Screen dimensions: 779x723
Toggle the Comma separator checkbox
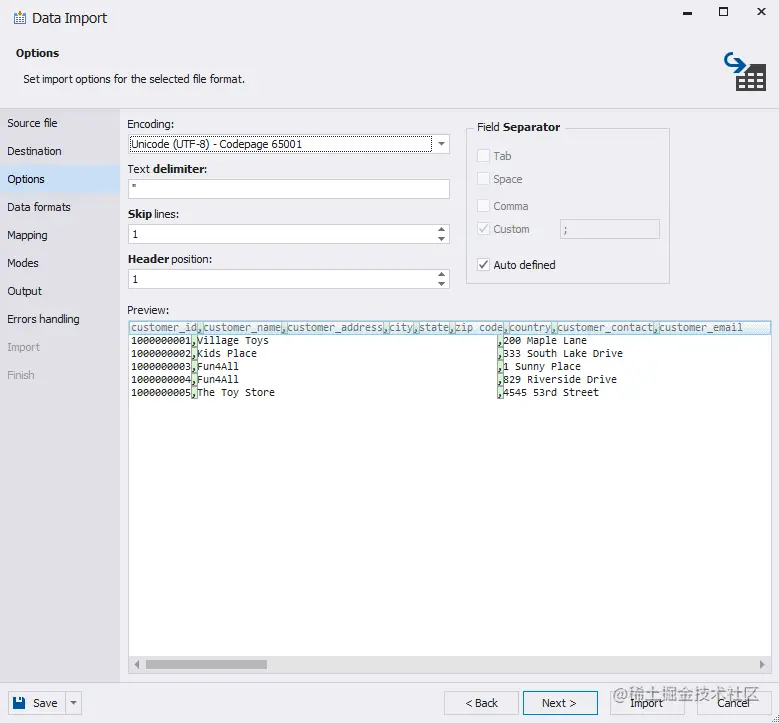point(483,206)
